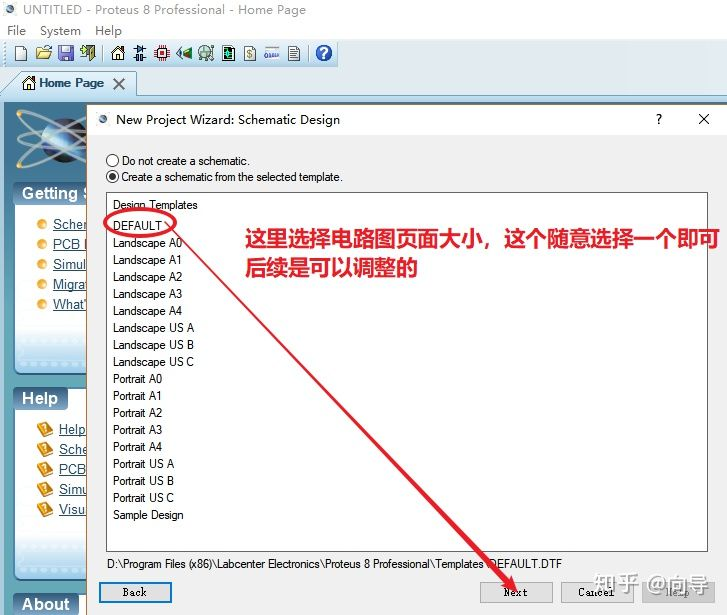Open the File menu
Screen dimensions: 727x615
click(17, 31)
